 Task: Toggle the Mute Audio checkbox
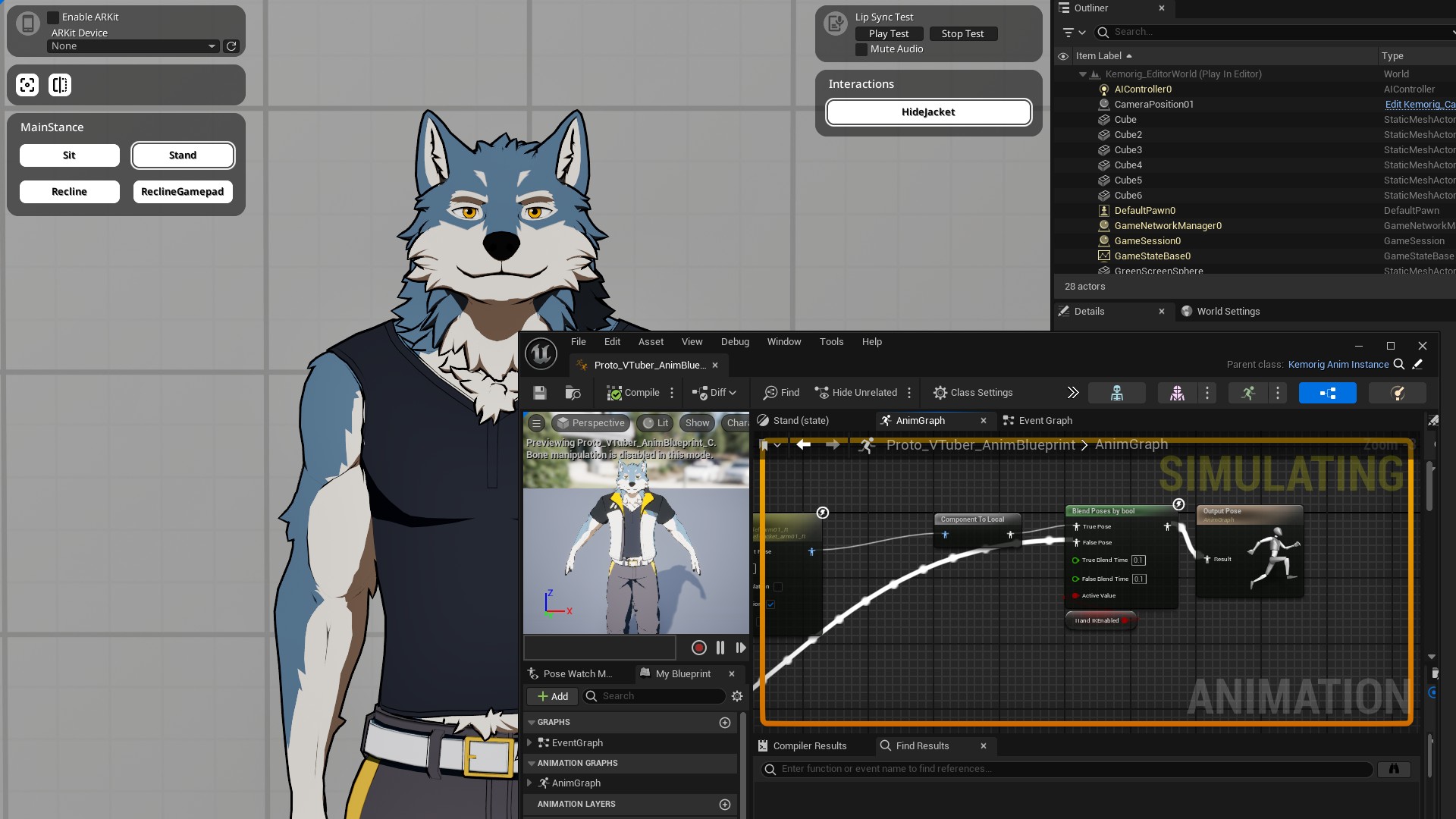[861, 49]
